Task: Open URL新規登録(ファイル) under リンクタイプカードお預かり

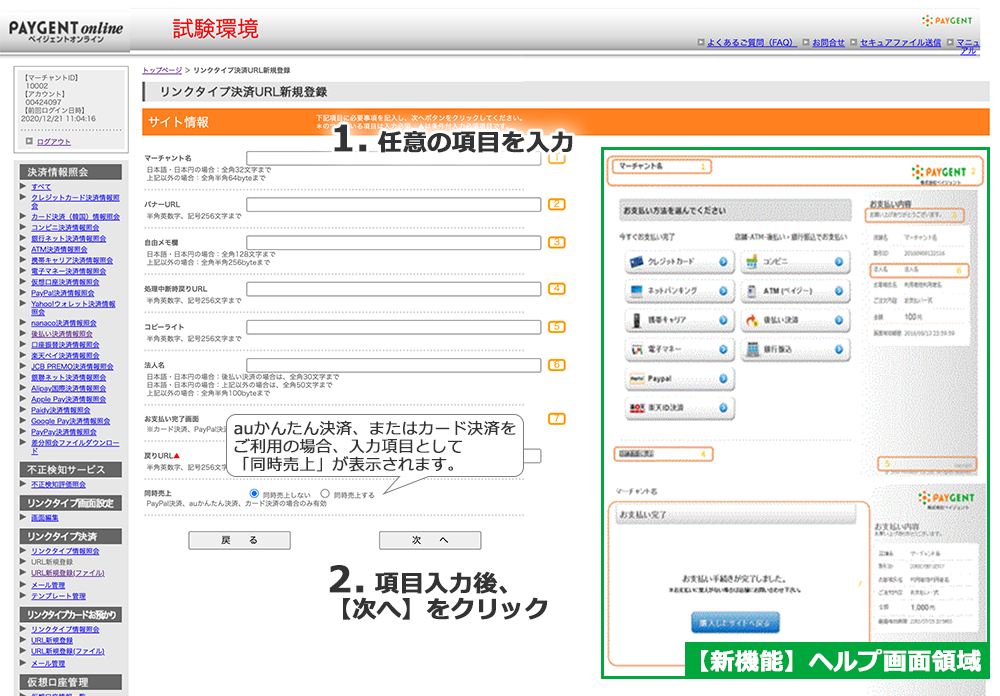Action: [68, 651]
